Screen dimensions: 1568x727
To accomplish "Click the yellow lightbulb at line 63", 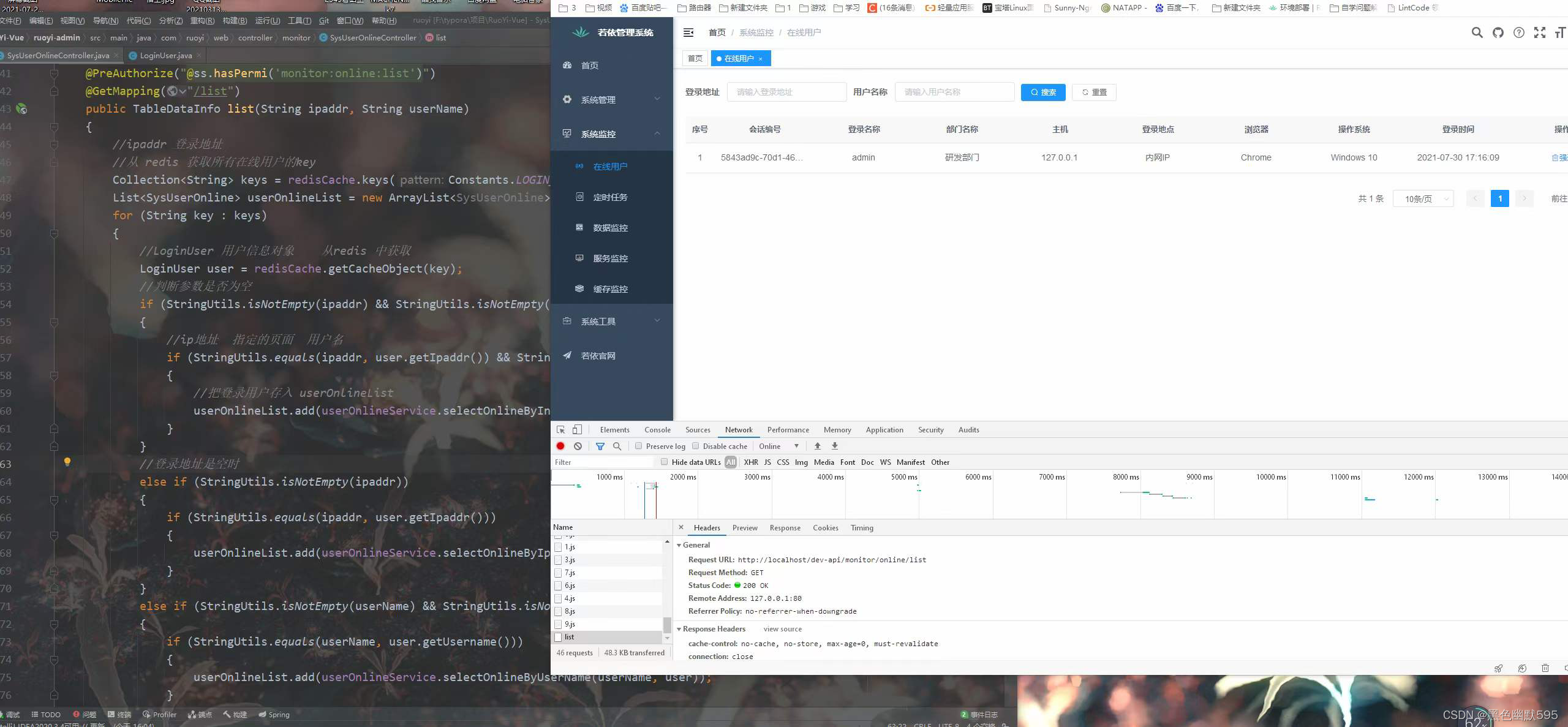I will coord(67,462).
